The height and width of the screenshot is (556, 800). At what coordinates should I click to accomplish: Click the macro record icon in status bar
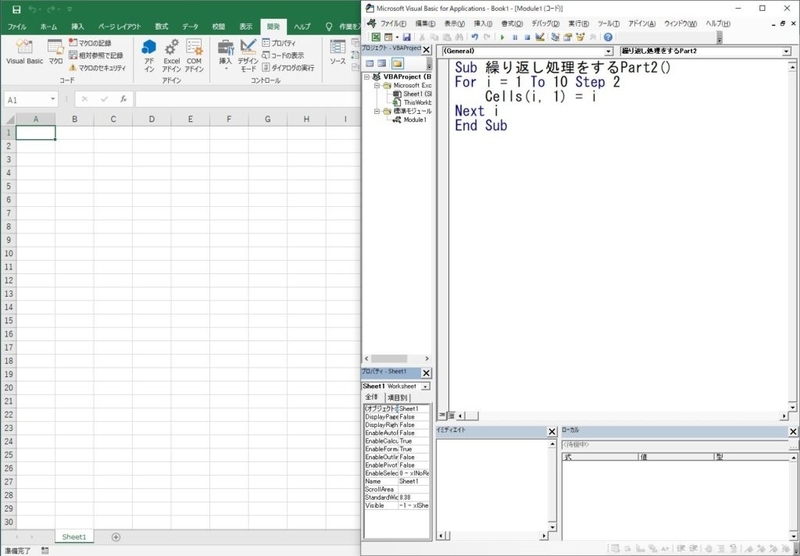[x=45, y=550]
